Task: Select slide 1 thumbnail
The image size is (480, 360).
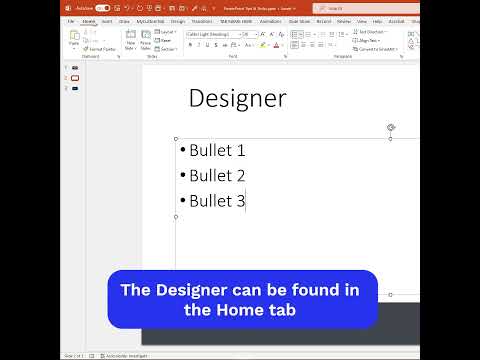Action: tap(75, 68)
